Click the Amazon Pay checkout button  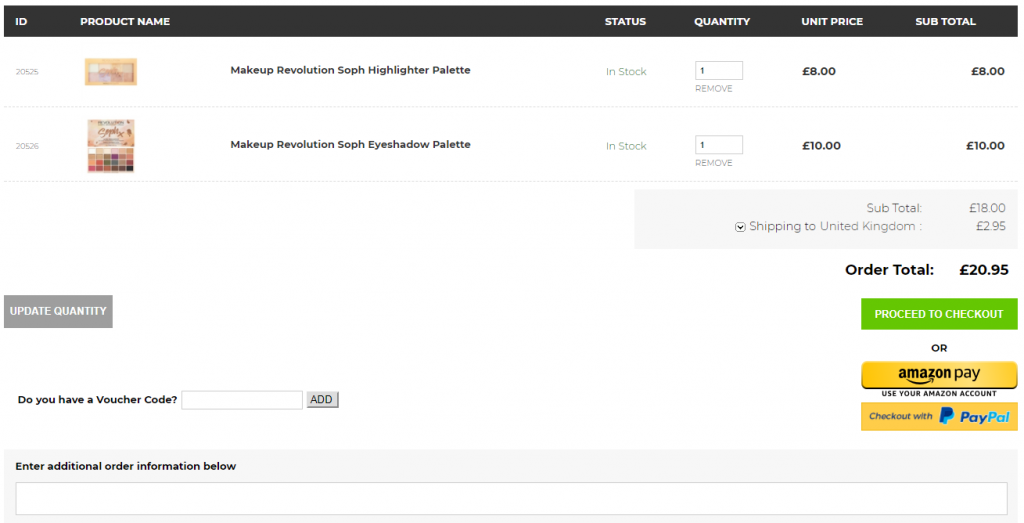coord(938,376)
